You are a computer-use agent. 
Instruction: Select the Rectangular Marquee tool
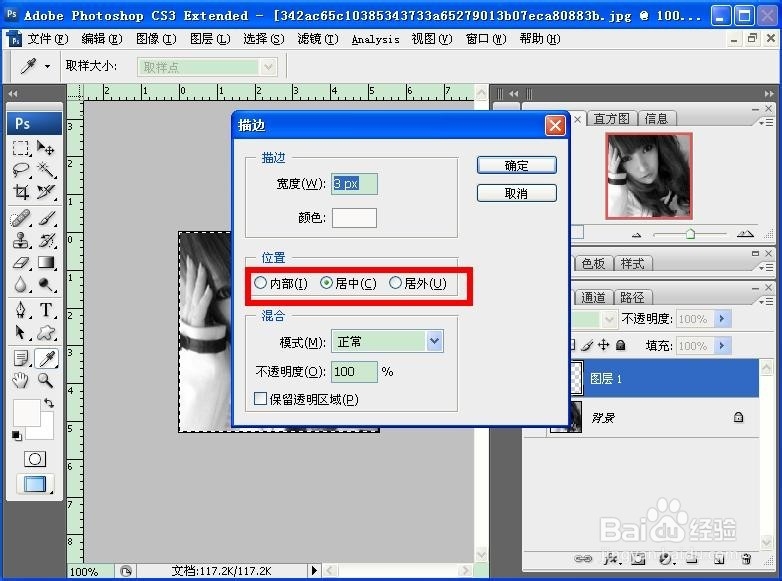click(x=20, y=148)
